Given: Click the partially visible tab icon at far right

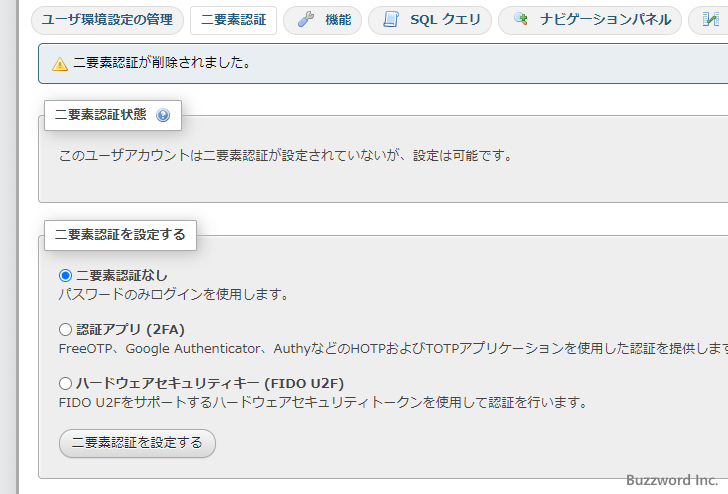Looking at the screenshot, I should (x=711, y=20).
